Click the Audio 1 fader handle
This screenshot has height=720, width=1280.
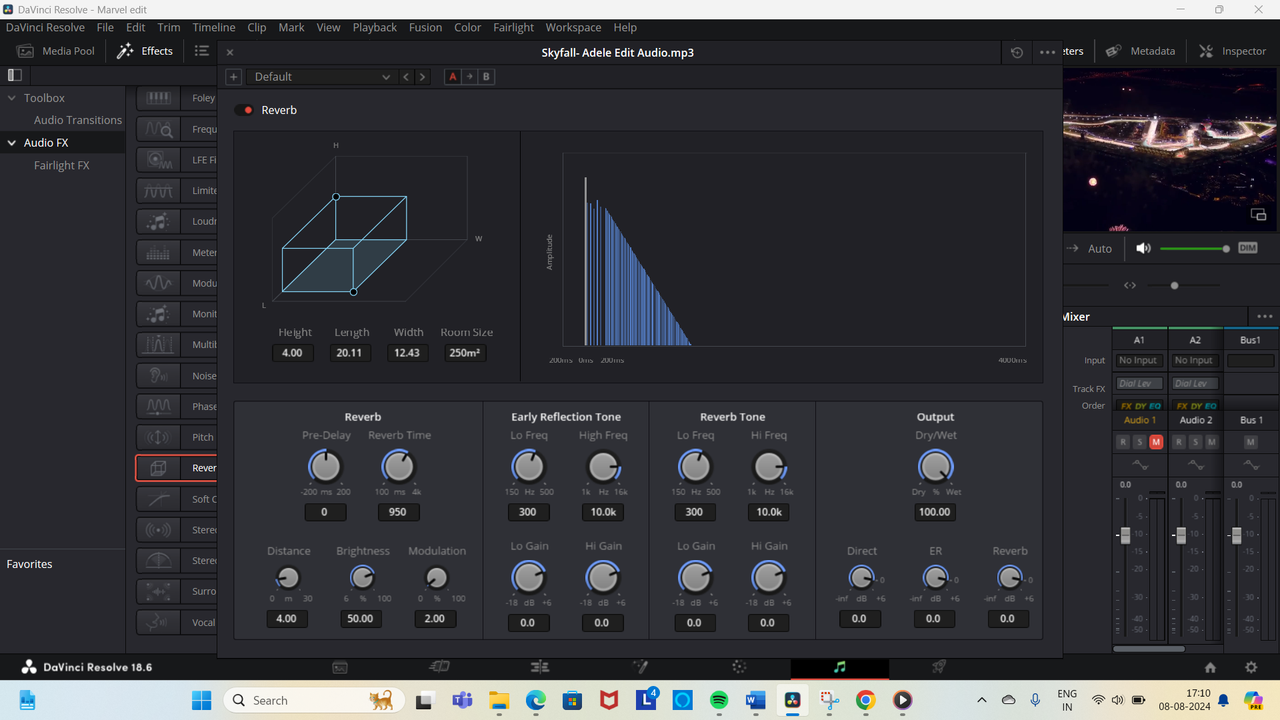coord(1125,534)
